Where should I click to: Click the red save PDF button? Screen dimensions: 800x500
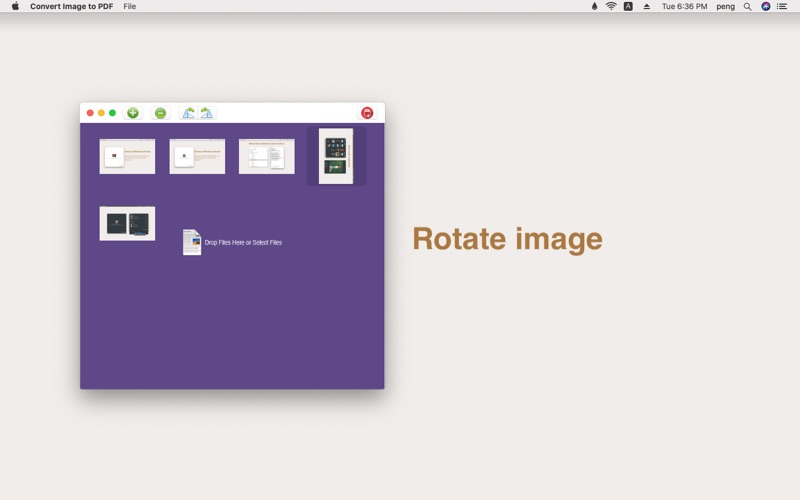(x=367, y=113)
